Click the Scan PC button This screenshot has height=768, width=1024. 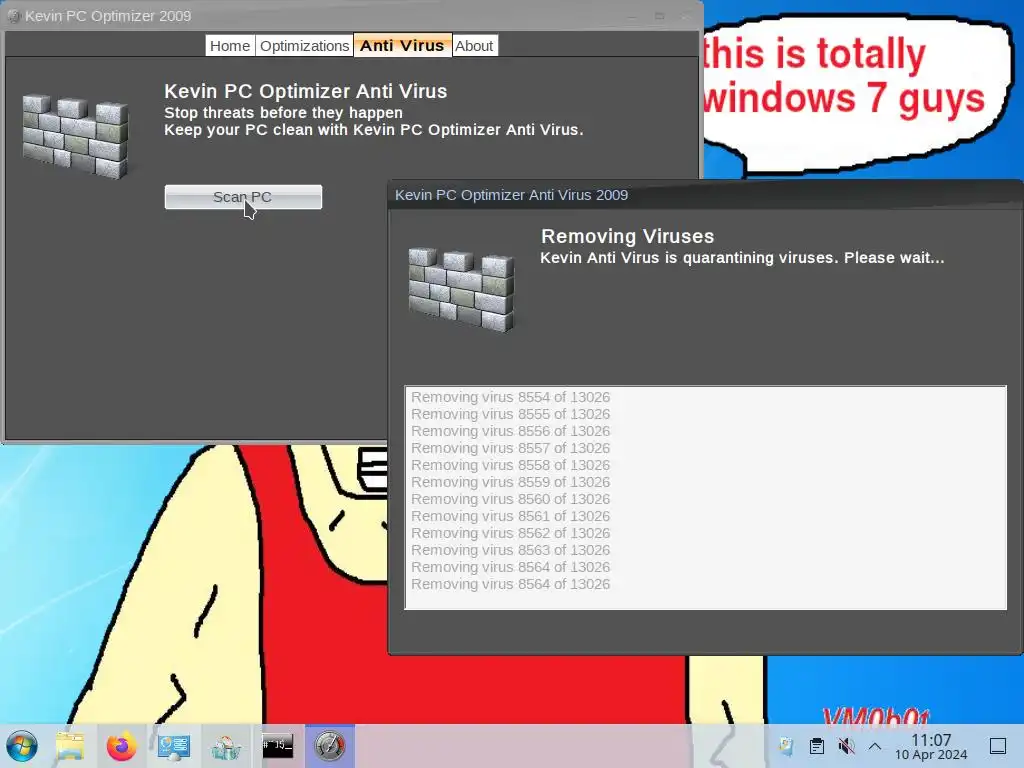243,197
